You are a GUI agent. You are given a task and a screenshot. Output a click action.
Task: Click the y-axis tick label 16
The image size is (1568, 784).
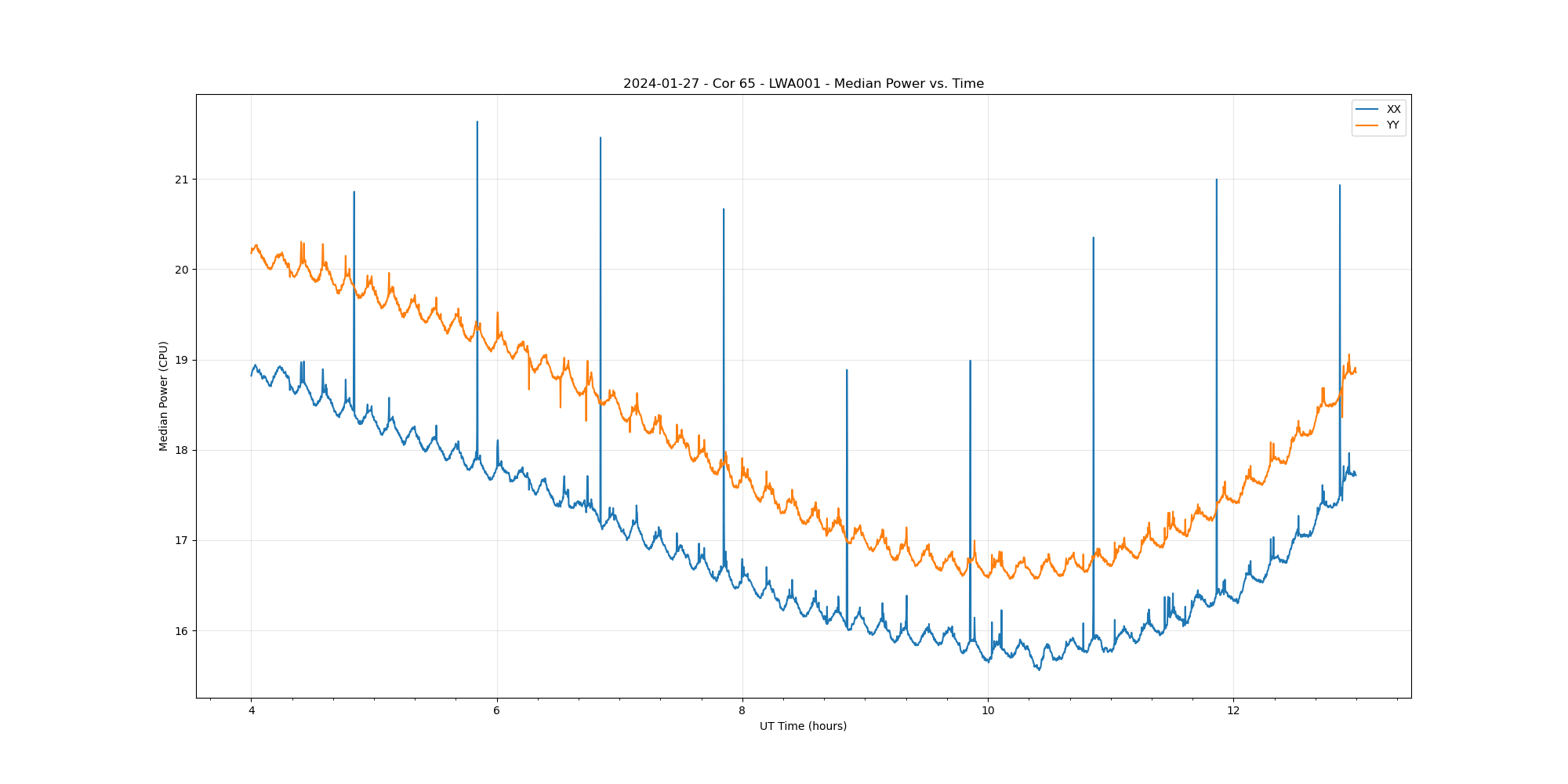[x=182, y=631]
